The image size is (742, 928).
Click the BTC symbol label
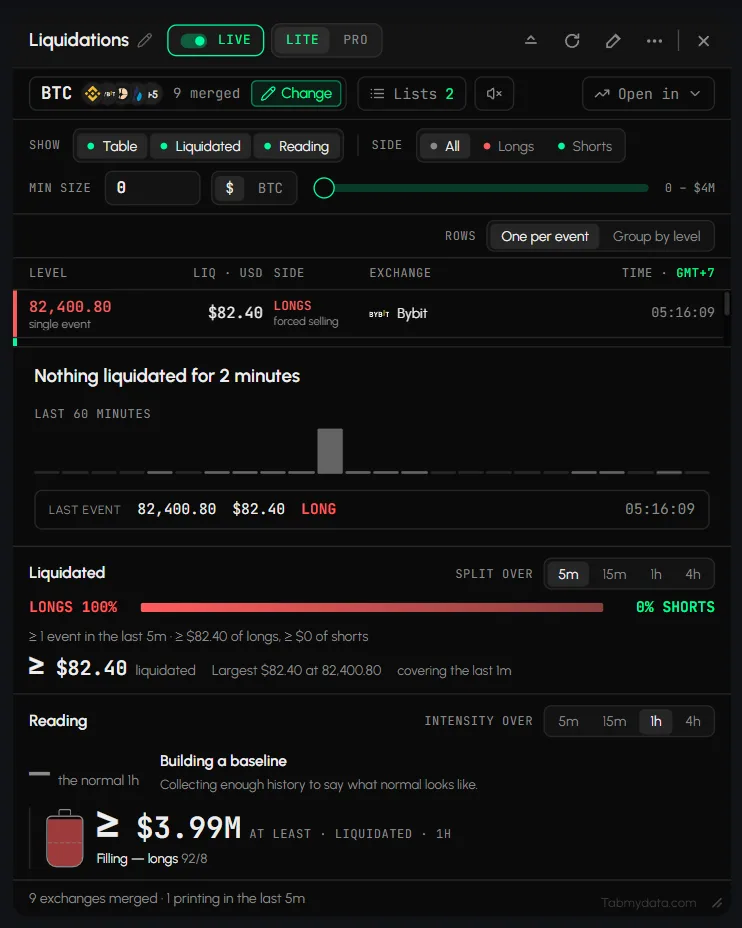(x=56, y=94)
